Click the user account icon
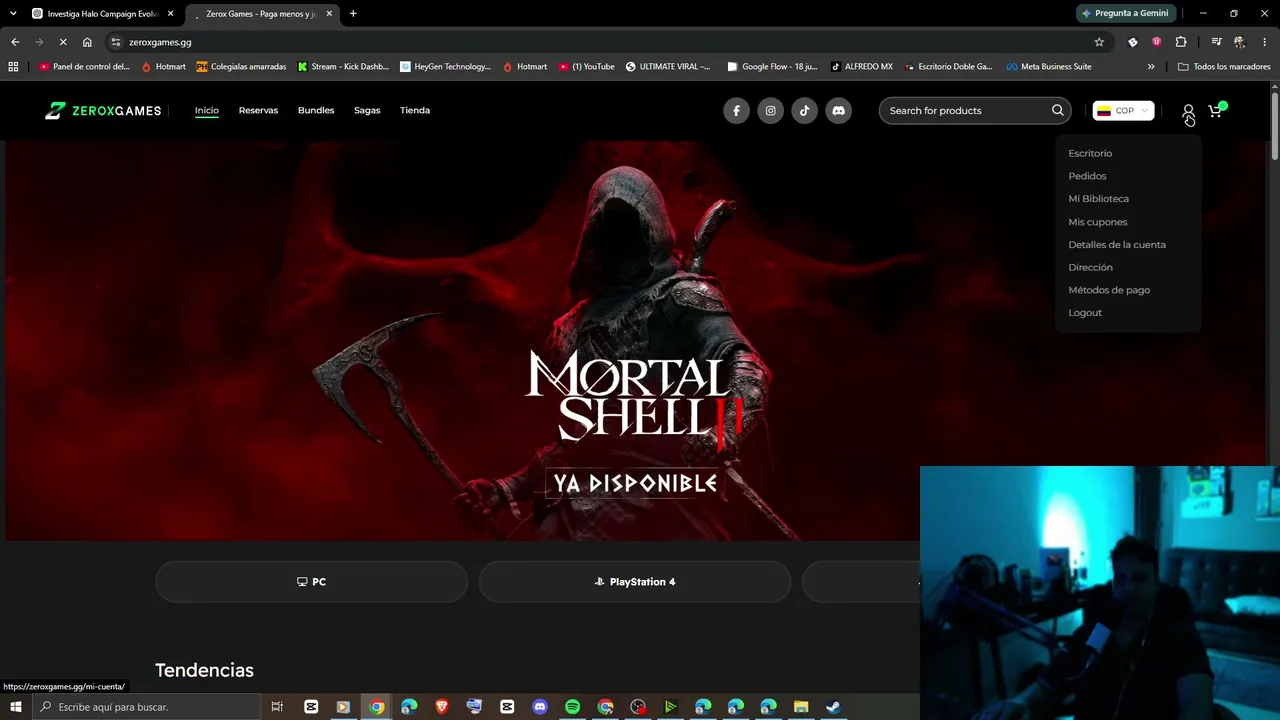 [x=1188, y=111]
